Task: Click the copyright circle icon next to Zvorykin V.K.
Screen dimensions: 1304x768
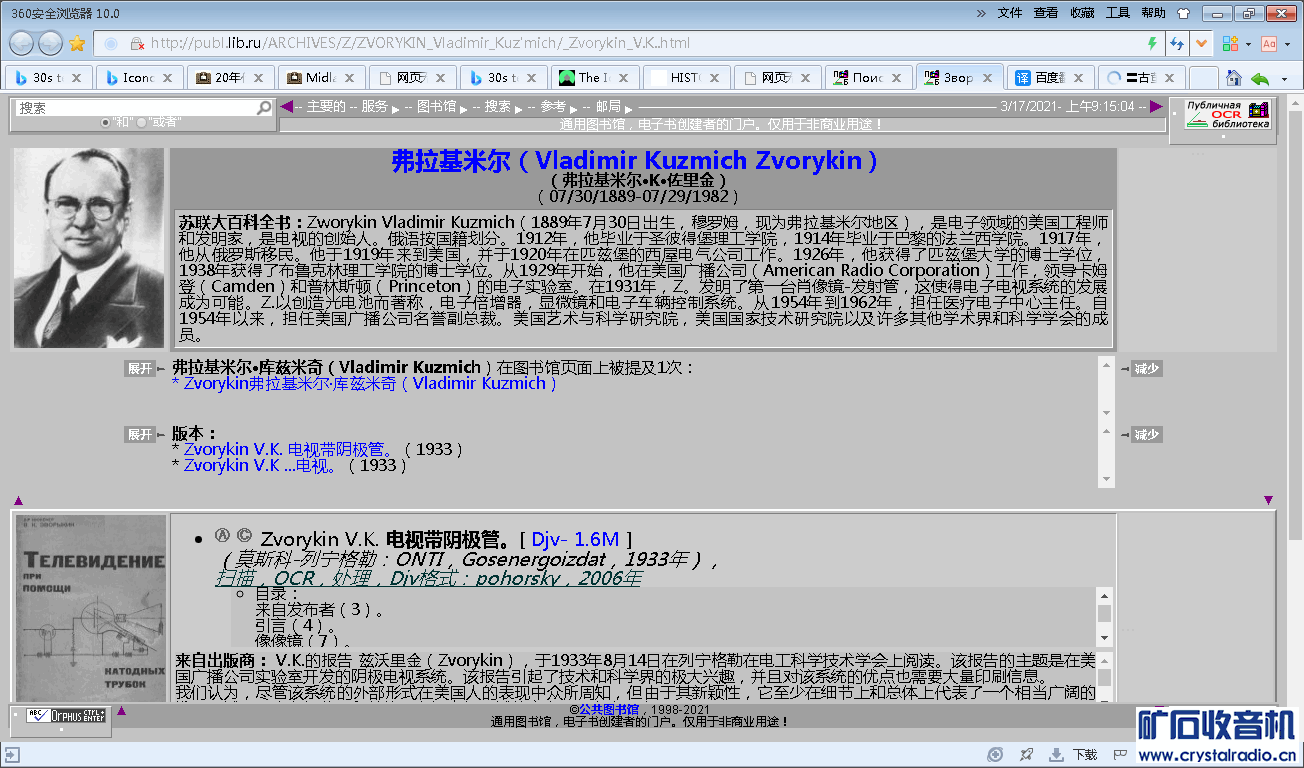Action: (x=244, y=535)
